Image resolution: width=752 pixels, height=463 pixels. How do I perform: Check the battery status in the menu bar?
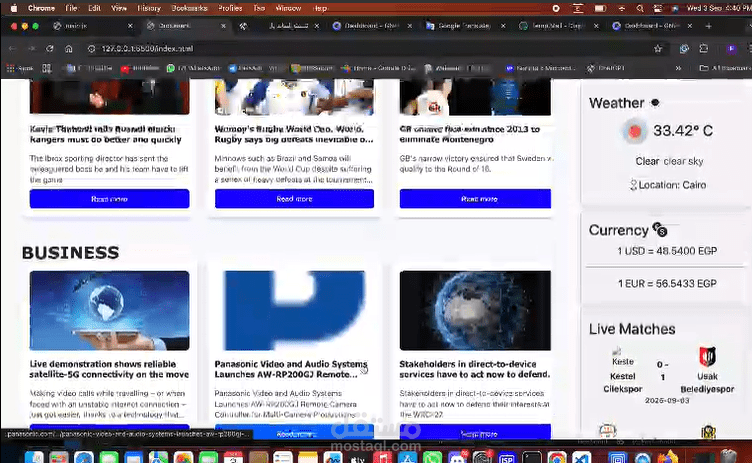(600, 8)
